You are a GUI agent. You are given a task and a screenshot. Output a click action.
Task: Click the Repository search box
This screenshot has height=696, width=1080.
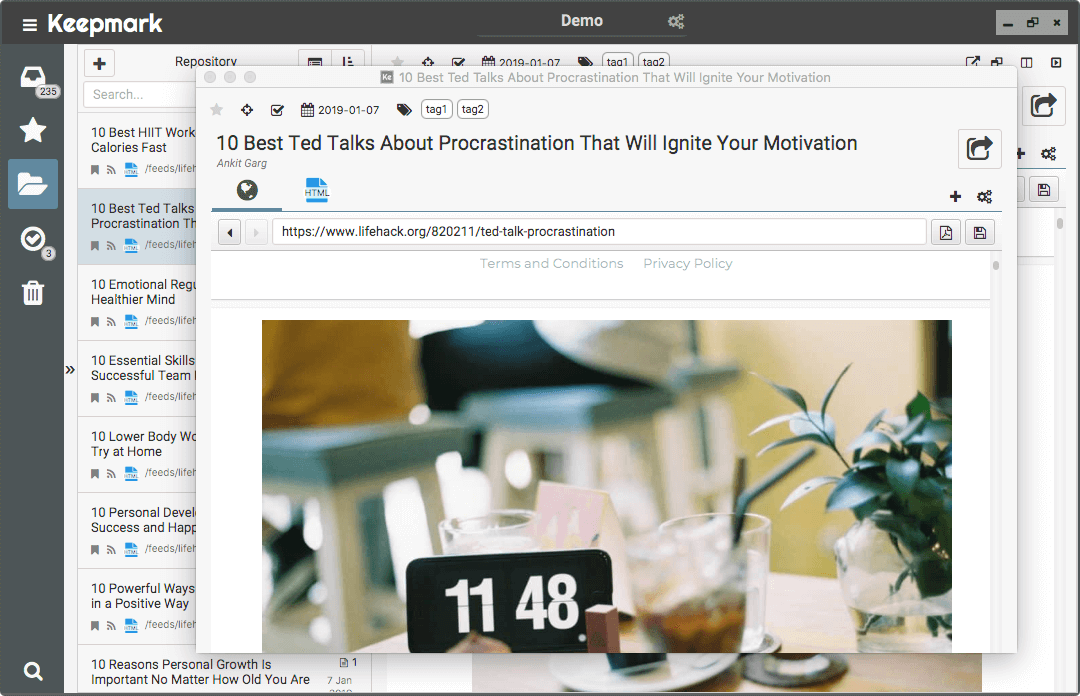tap(137, 95)
